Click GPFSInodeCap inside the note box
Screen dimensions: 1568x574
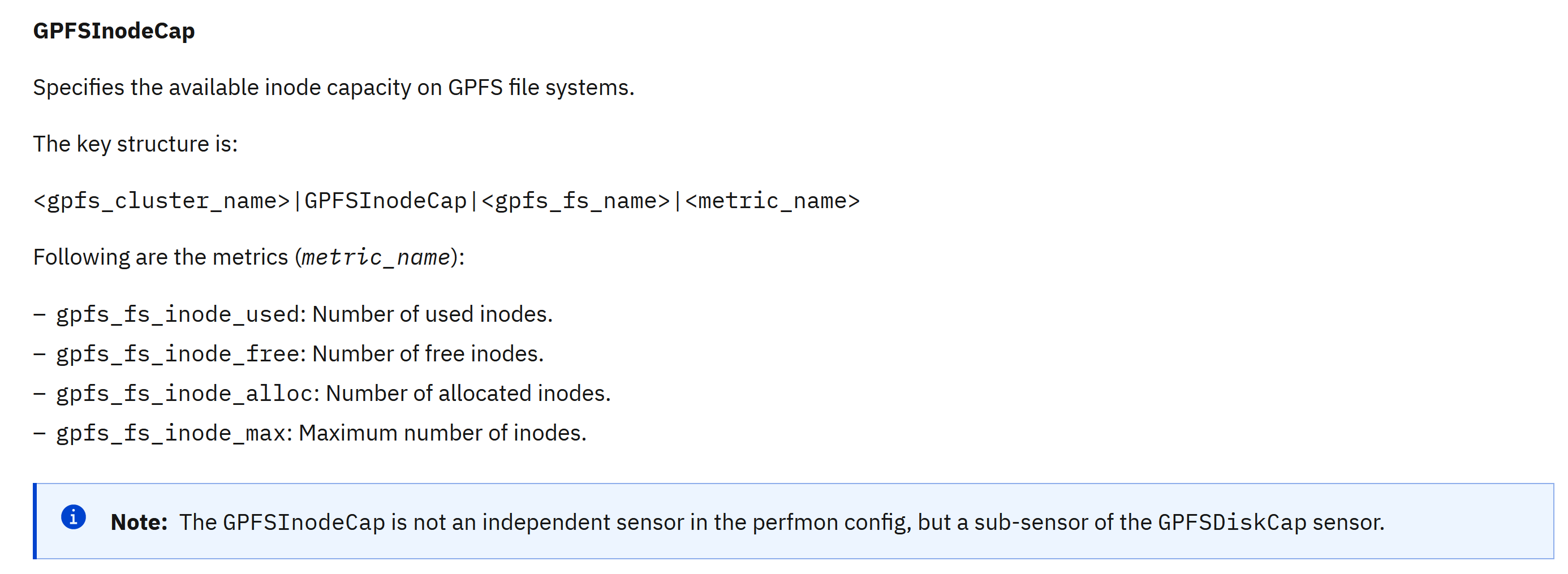(304, 523)
